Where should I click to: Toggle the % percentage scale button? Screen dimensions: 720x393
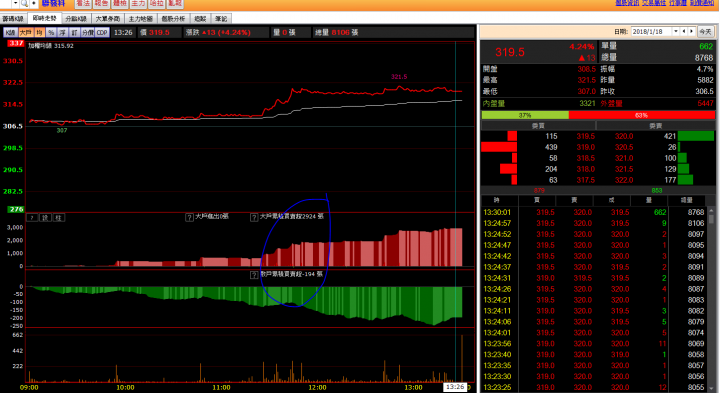[51, 33]
